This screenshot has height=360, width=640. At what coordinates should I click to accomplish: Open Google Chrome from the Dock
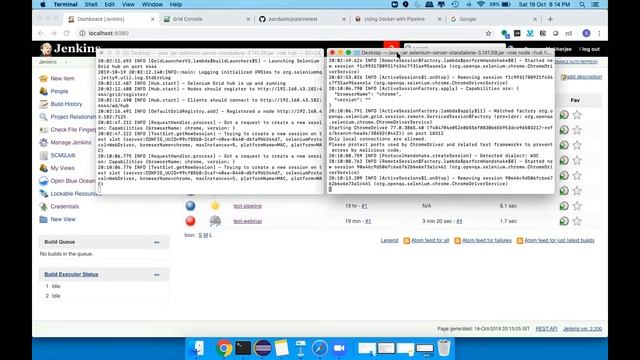[x=224, y=348]
